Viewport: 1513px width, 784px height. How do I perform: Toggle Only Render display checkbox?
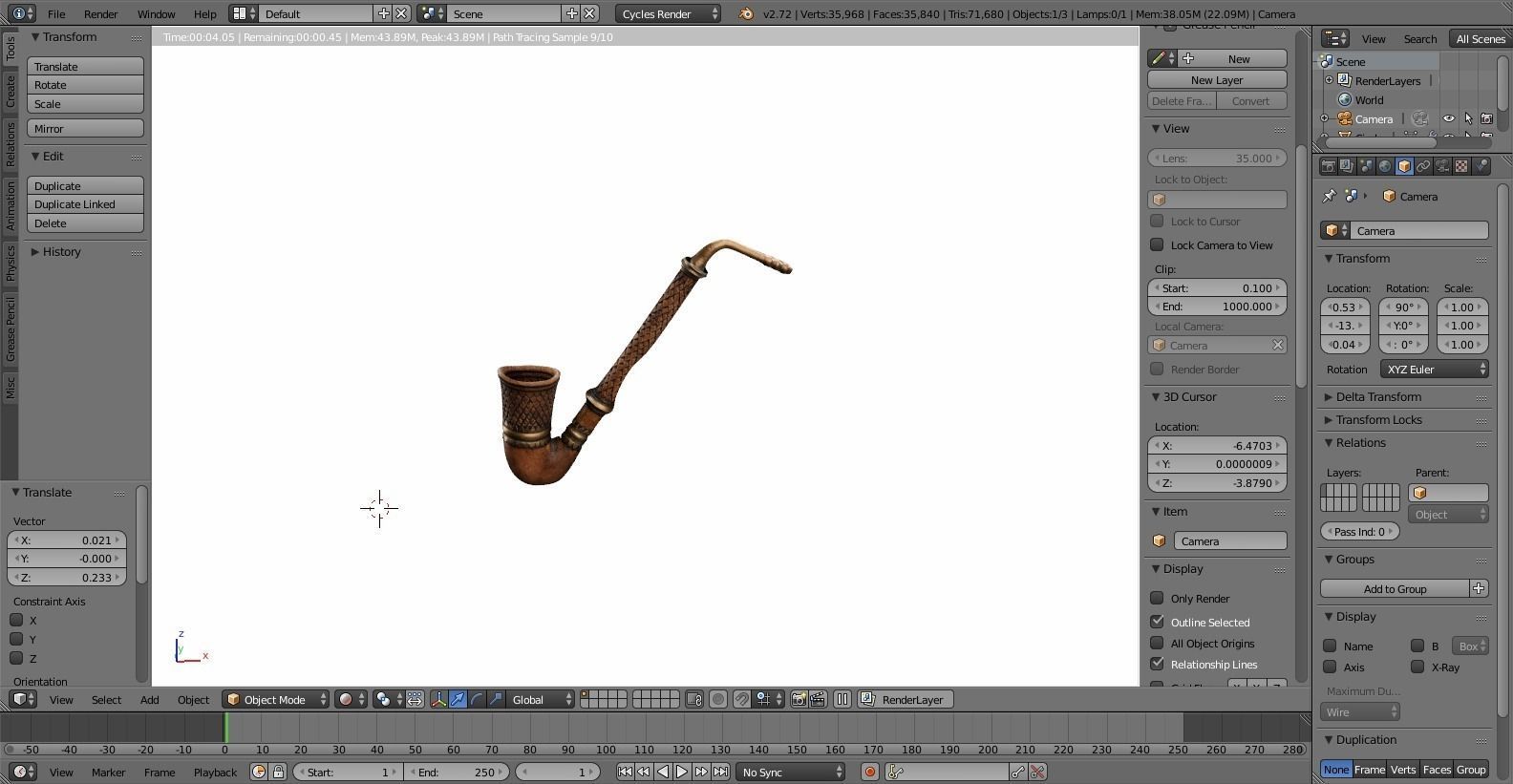pos(1157,598)
